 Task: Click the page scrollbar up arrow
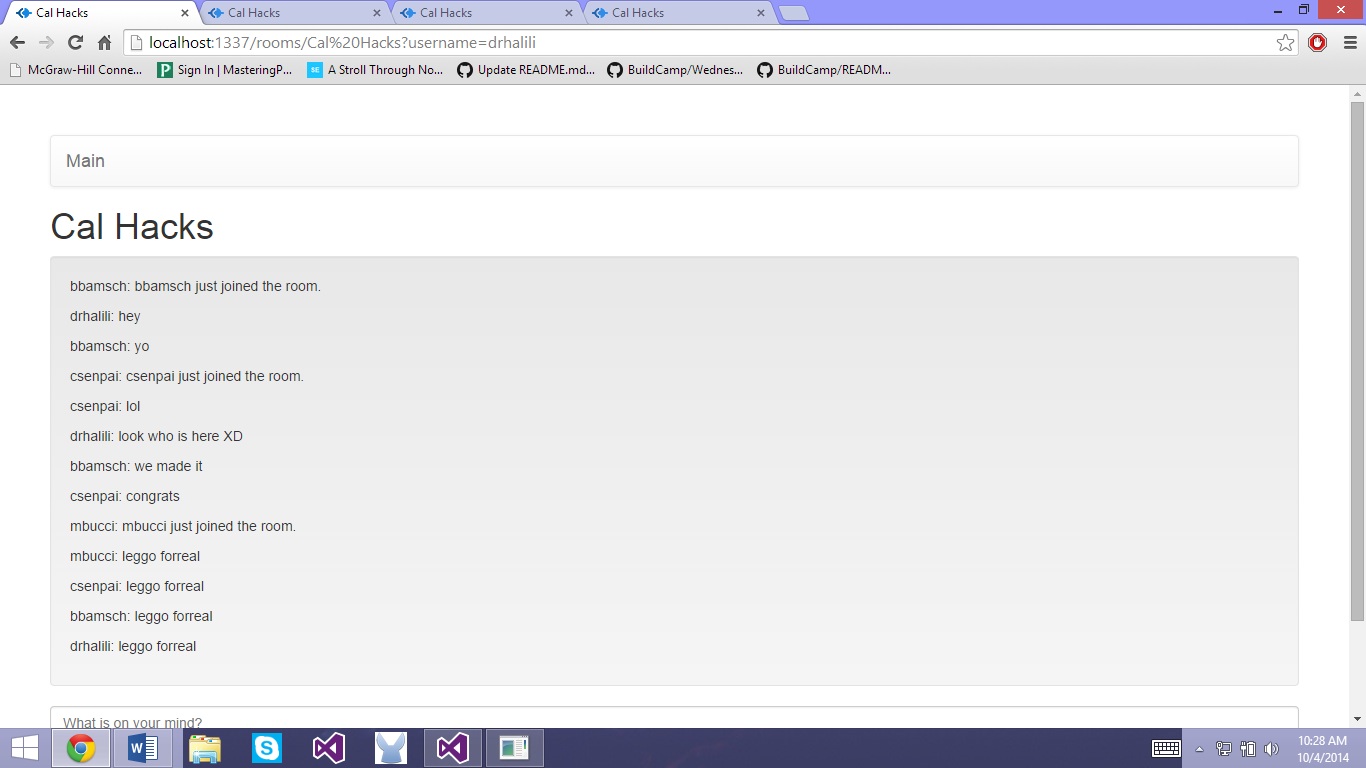pos(1357,93)
